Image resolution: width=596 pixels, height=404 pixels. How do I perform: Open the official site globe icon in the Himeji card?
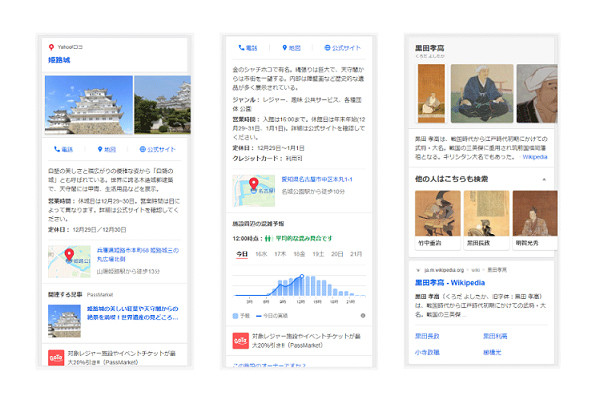click(x=143, y=149)
